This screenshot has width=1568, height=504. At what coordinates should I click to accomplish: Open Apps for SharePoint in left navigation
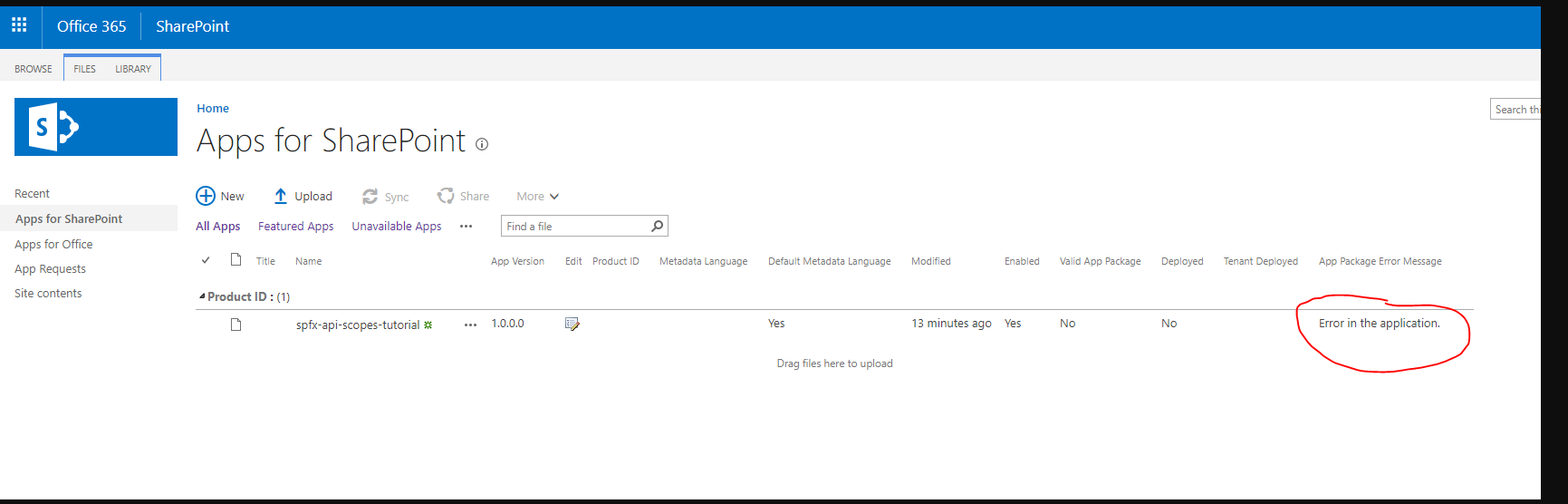[x=69, y=218]
